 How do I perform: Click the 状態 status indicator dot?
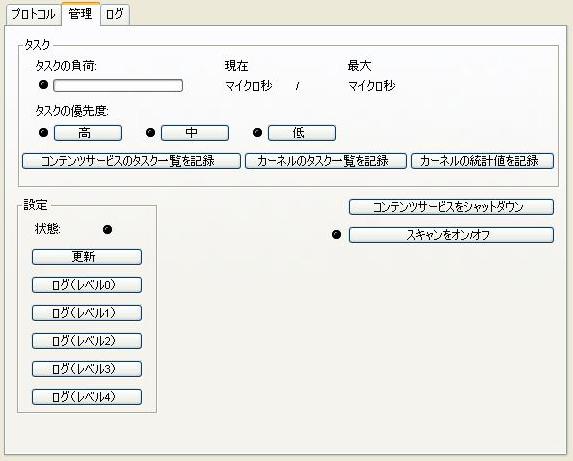(x=107, y=229)
